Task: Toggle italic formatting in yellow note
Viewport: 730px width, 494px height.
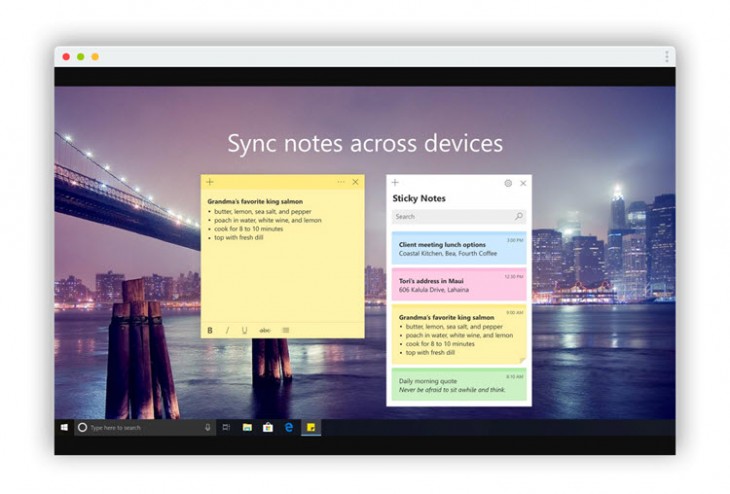Action: [227, 330]
